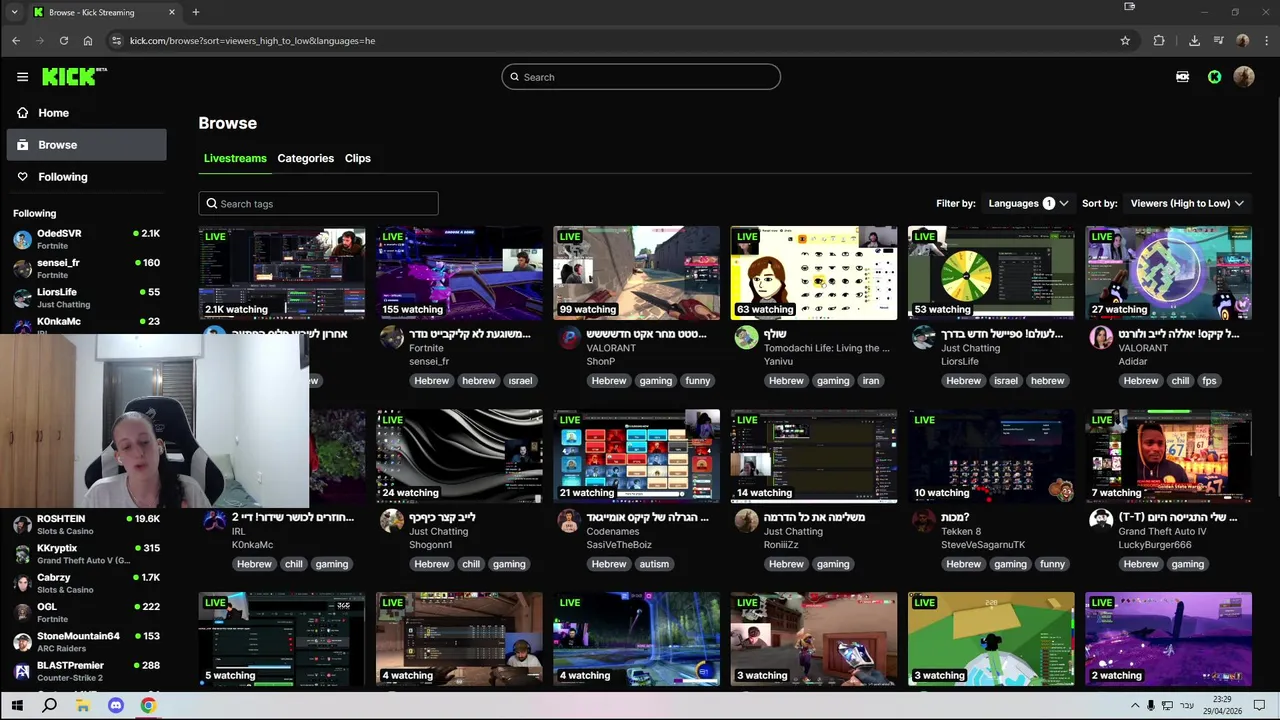Open the 155 watching stream thumbnail

click(x=459, y=273)
